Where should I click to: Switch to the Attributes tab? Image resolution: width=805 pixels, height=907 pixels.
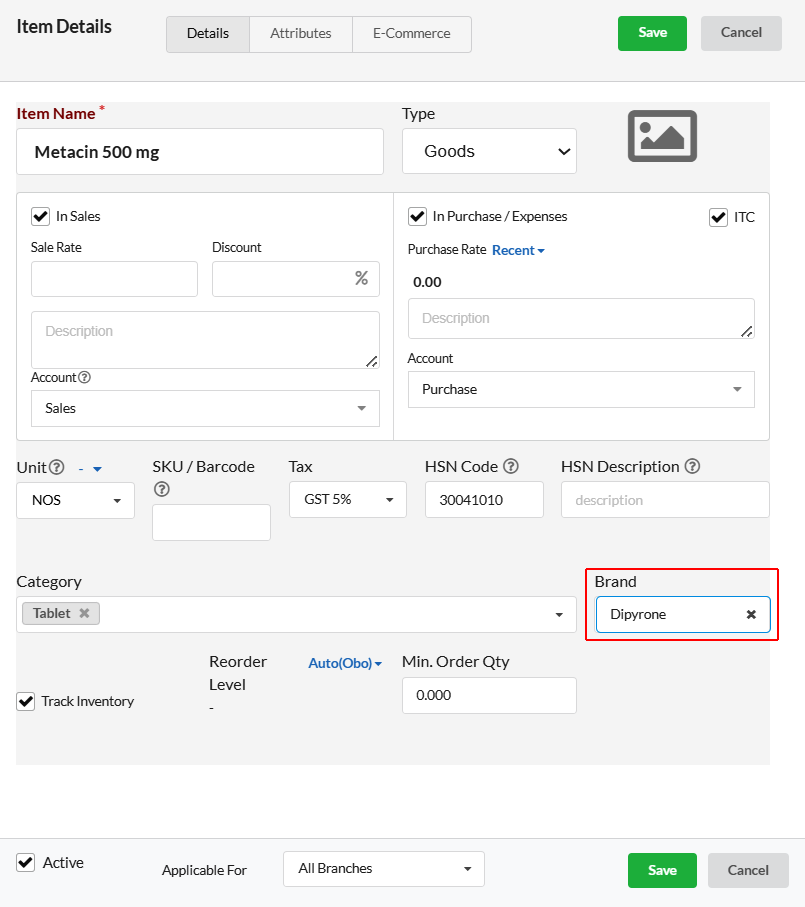[x=301, y=34]
